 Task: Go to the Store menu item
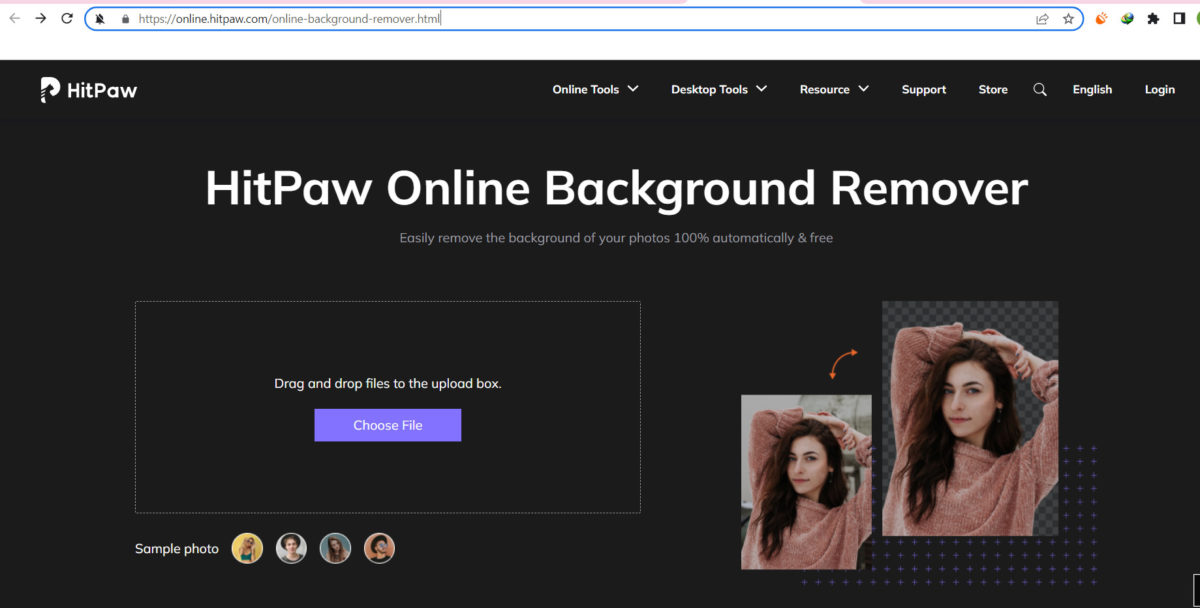pos(993,90)
